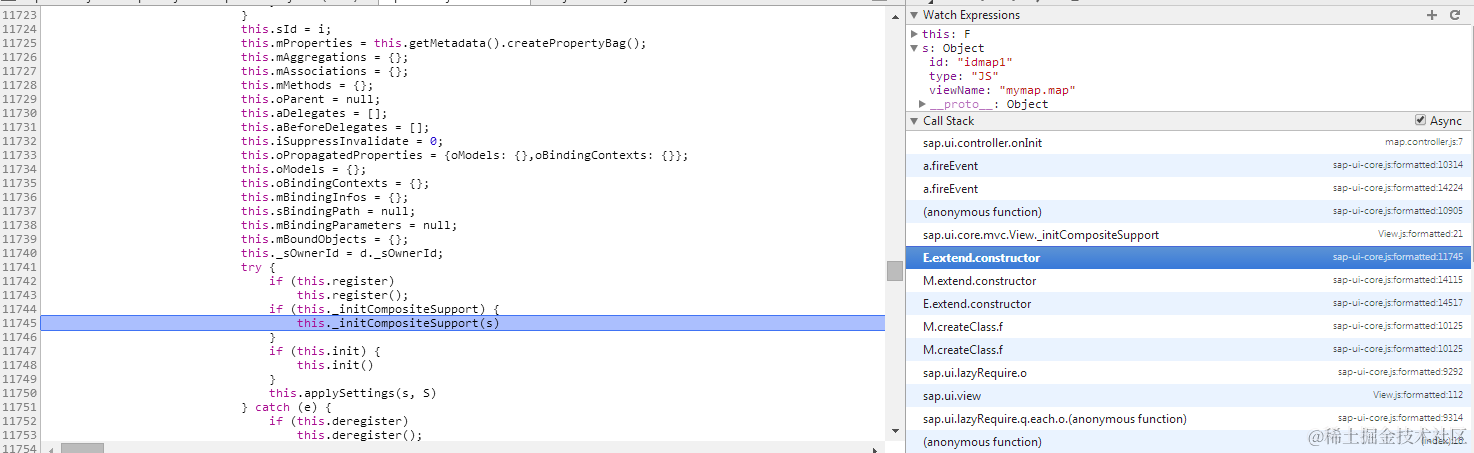
Task: Open map.controller.js:7 source link
Action: (x=1423, y=143)
